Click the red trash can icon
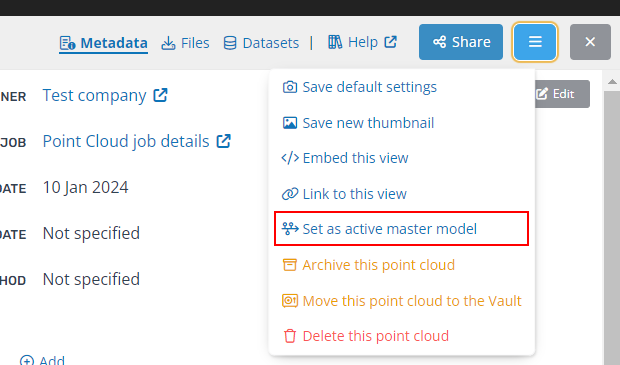Viewport: 620px width, 365px height. 289,336
